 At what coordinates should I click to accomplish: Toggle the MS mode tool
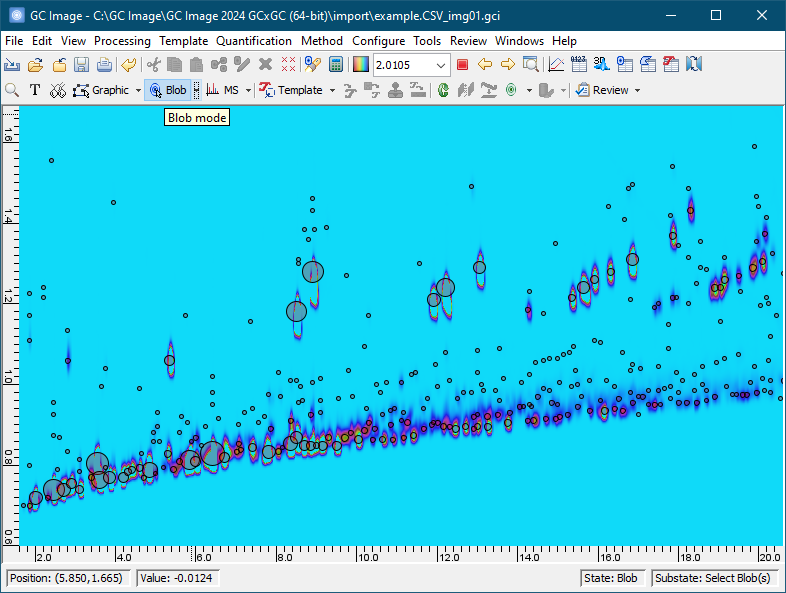tap(223, 90)
